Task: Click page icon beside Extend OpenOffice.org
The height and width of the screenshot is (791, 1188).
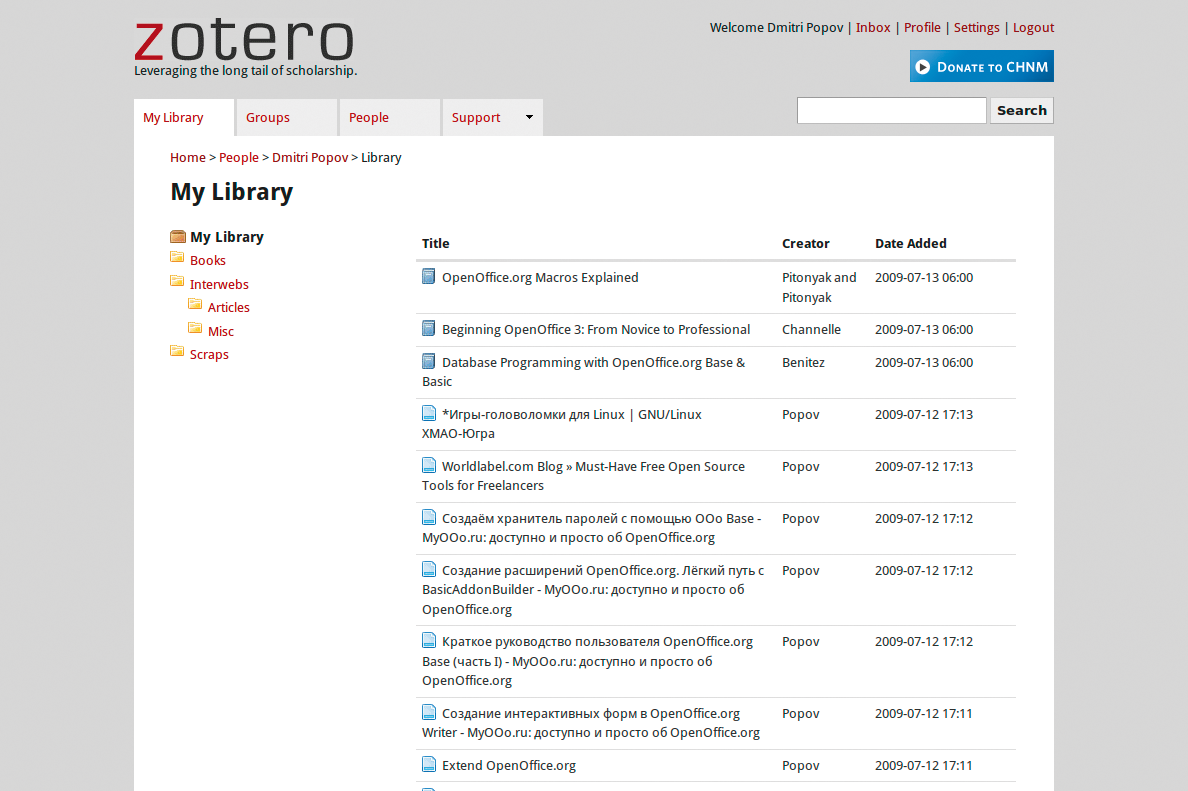Action: click(429, 764)
